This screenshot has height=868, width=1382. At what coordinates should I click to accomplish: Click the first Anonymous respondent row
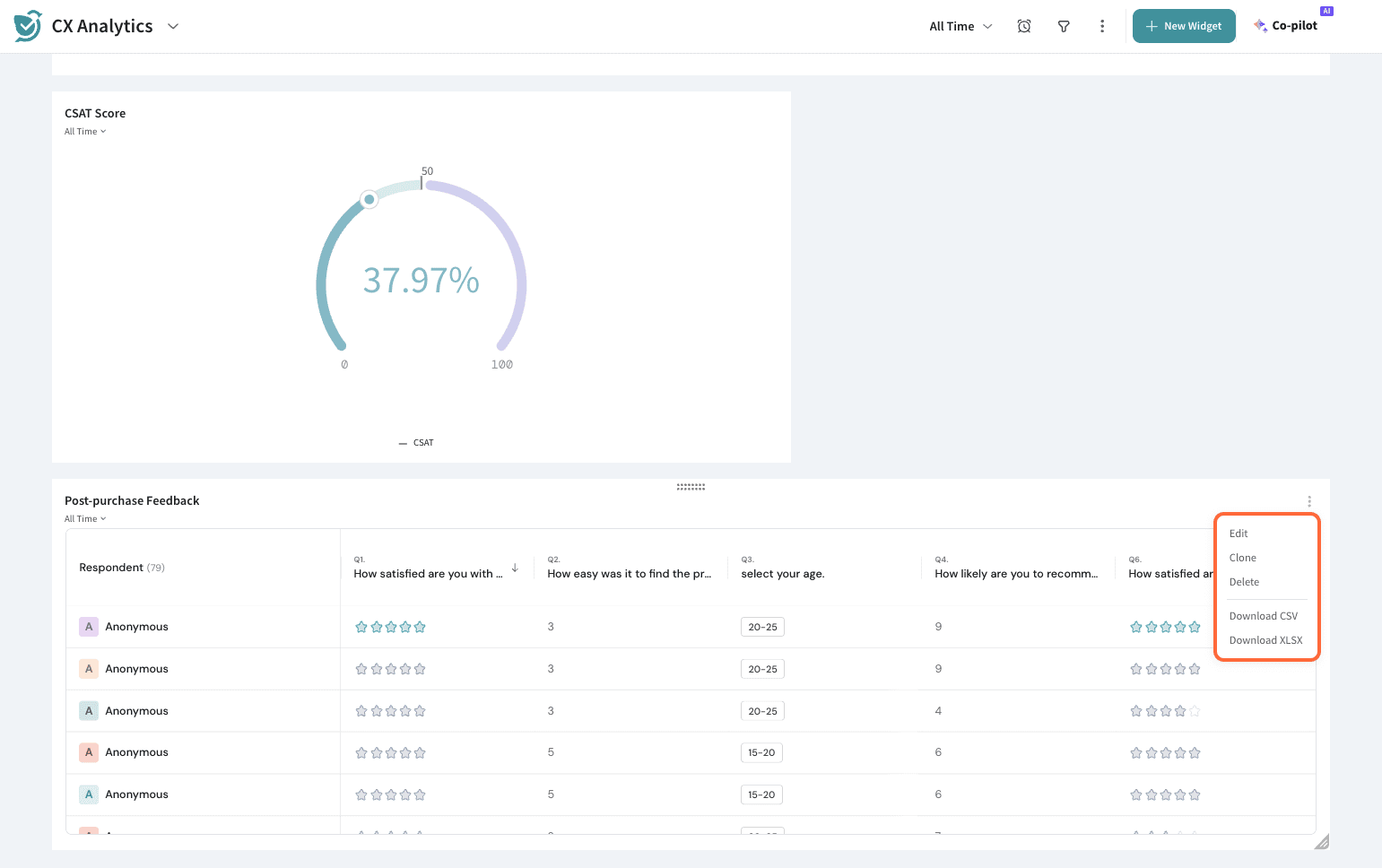[136, 627]
